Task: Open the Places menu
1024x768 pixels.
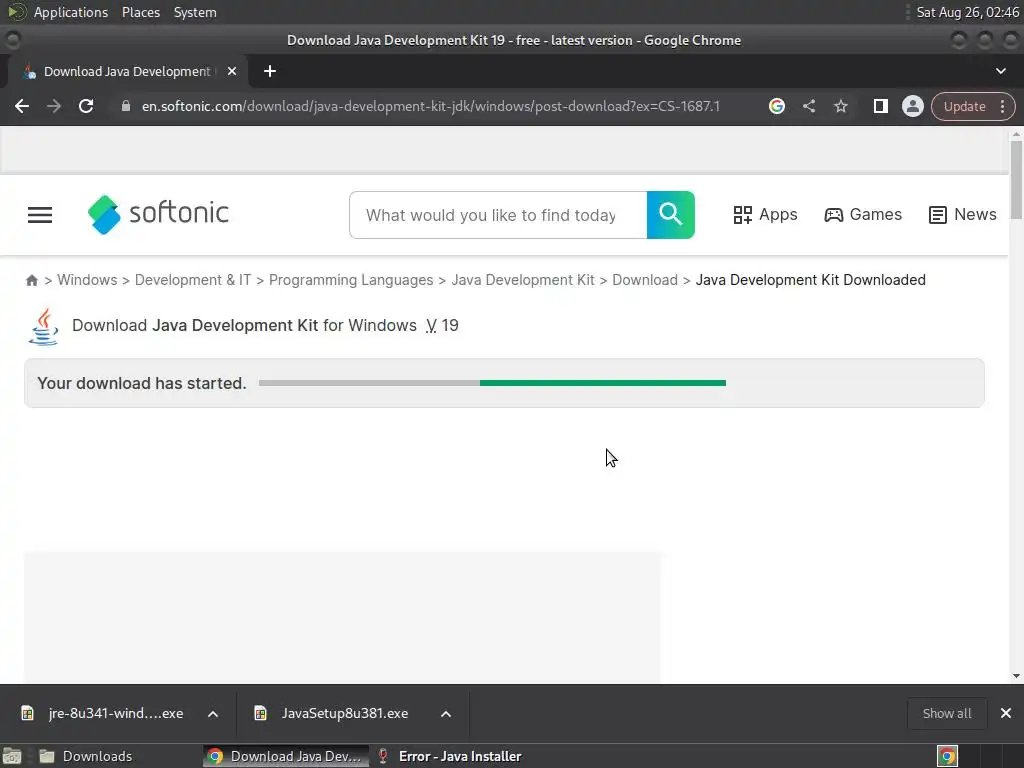Action: [x=140, y=12]
